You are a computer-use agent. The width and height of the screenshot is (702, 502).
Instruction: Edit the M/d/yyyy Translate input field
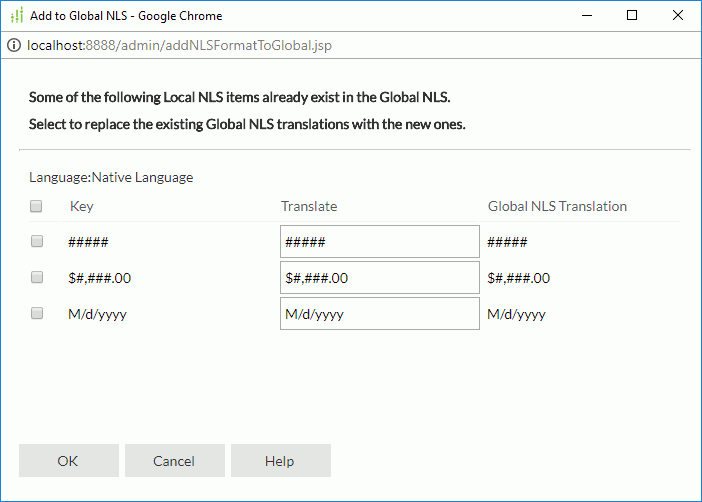(380, 313)
